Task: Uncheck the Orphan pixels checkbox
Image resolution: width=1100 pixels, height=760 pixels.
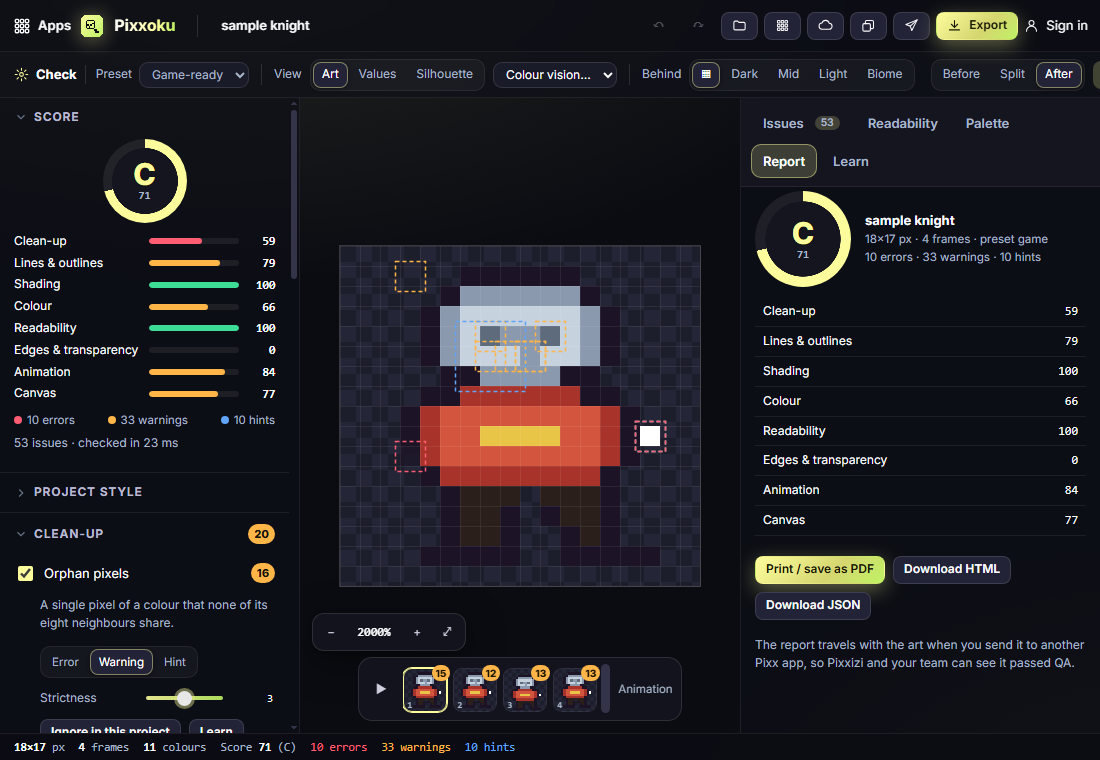Action: click(x=25, y=573)
